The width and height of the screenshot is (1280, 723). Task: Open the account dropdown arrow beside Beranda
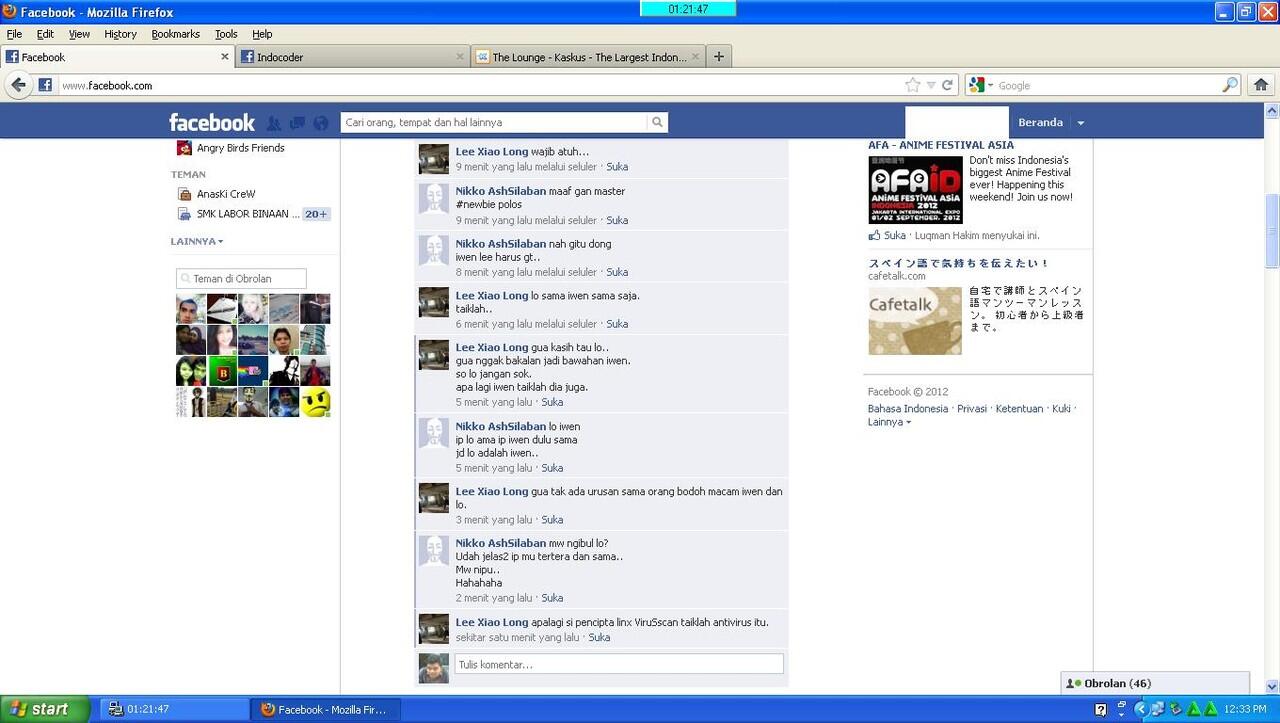click(1080, 123)
